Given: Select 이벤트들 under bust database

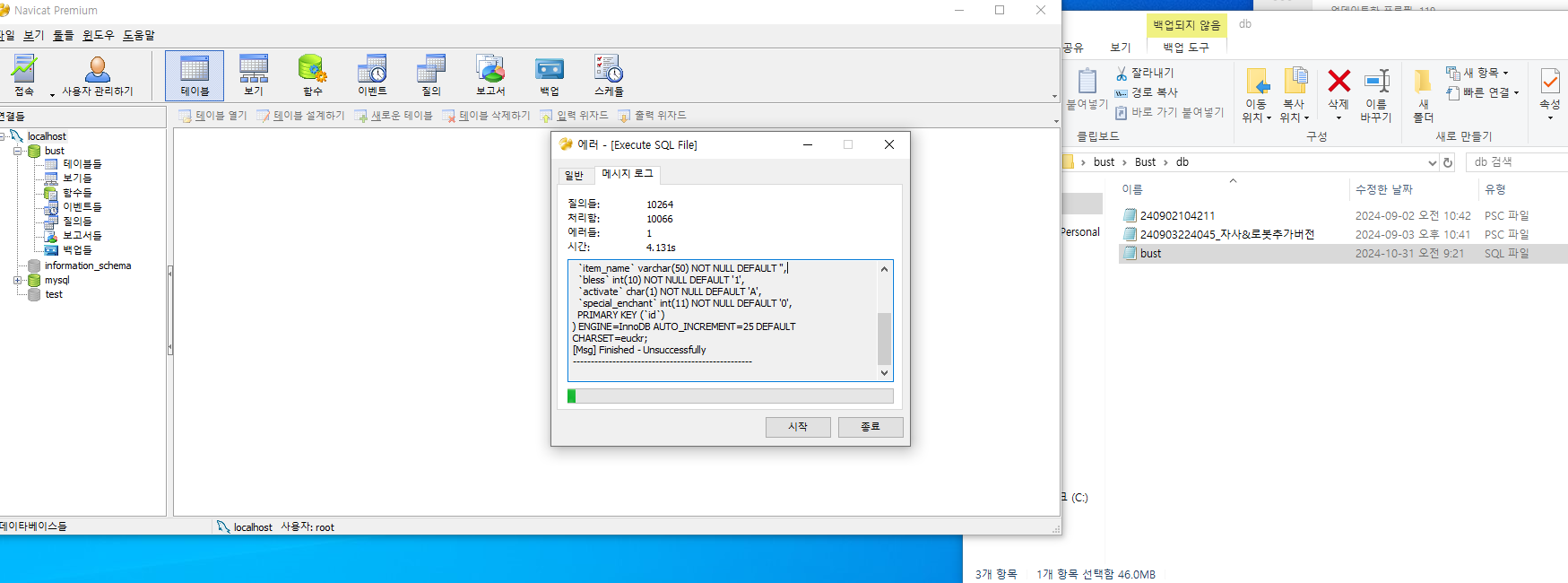Looking at the screenshot, I should tap(82, 207).
